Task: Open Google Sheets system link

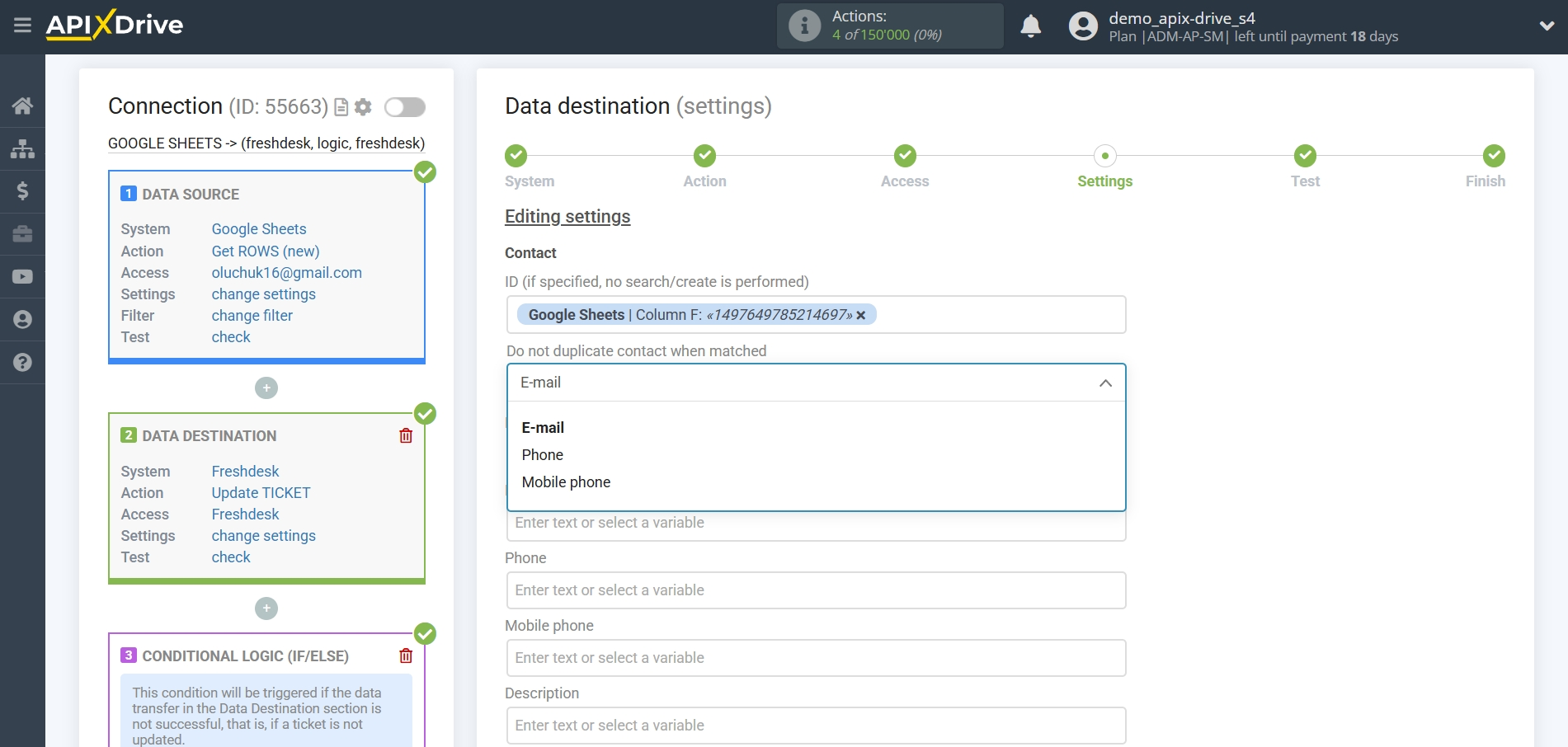Action: tap(259, 229)
